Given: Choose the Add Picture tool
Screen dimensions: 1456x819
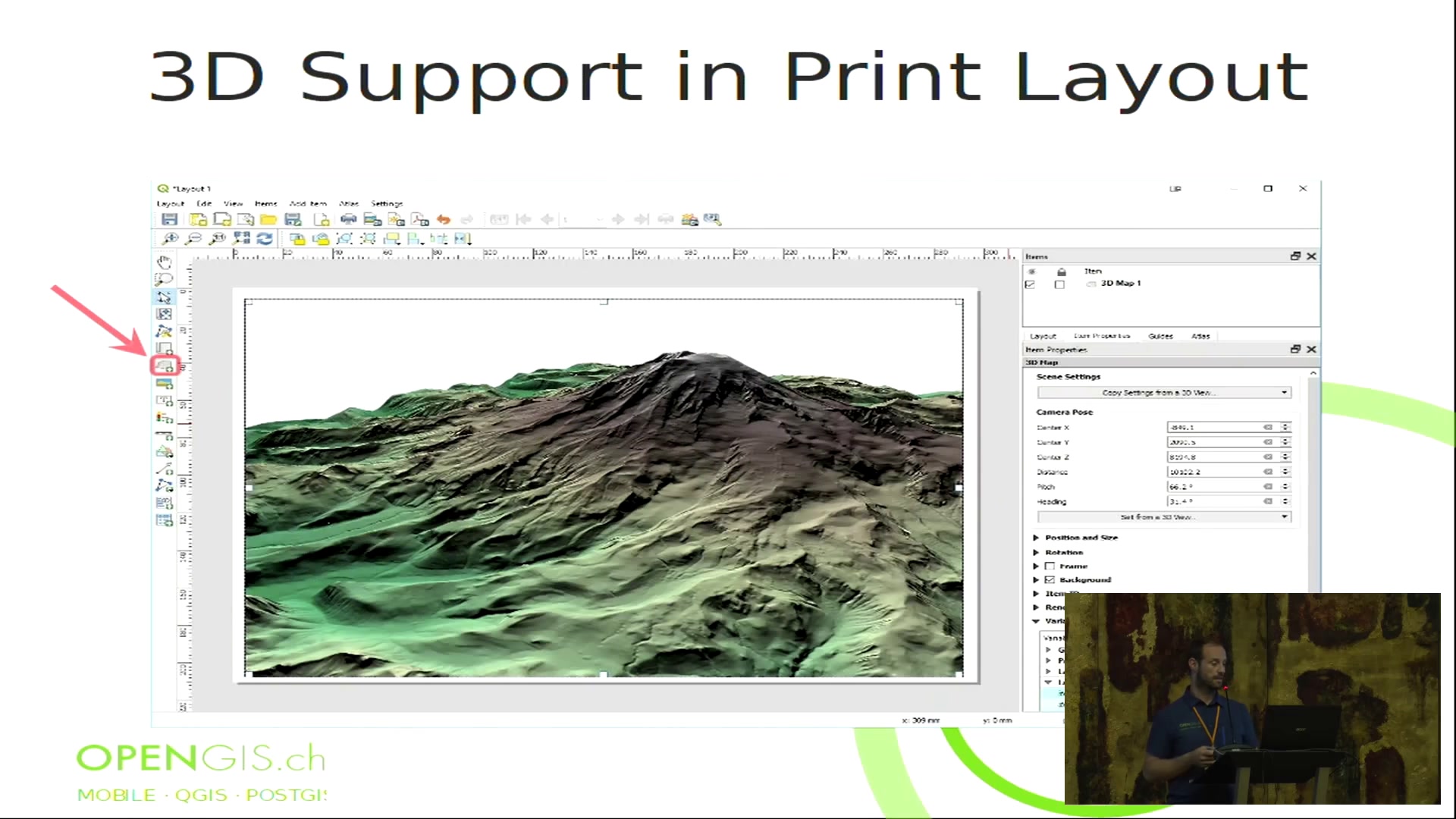Looking at the screenshot, I should 164,384.
